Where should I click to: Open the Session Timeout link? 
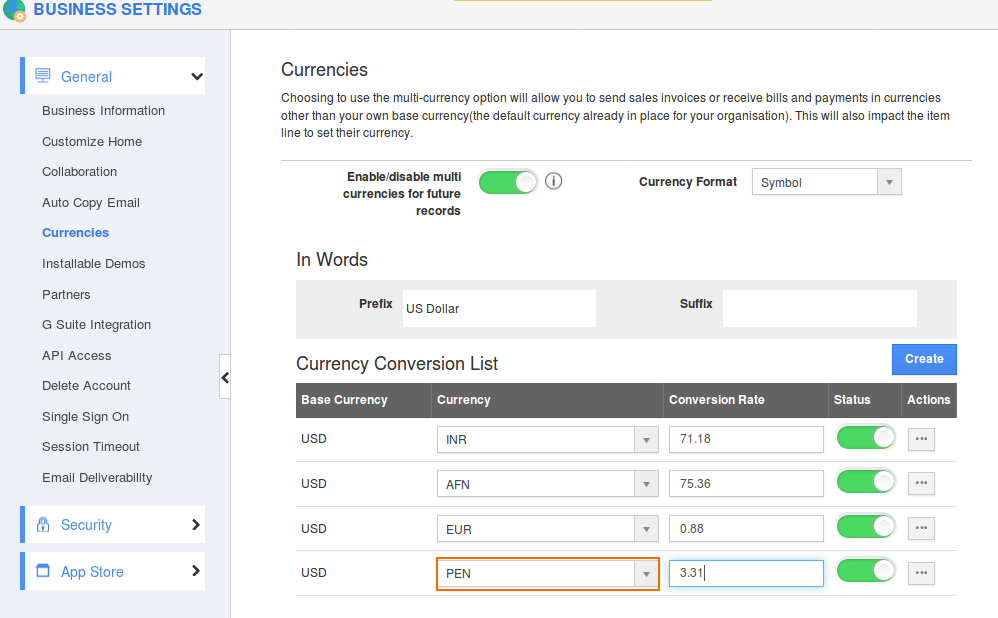(x=91, y=446)
